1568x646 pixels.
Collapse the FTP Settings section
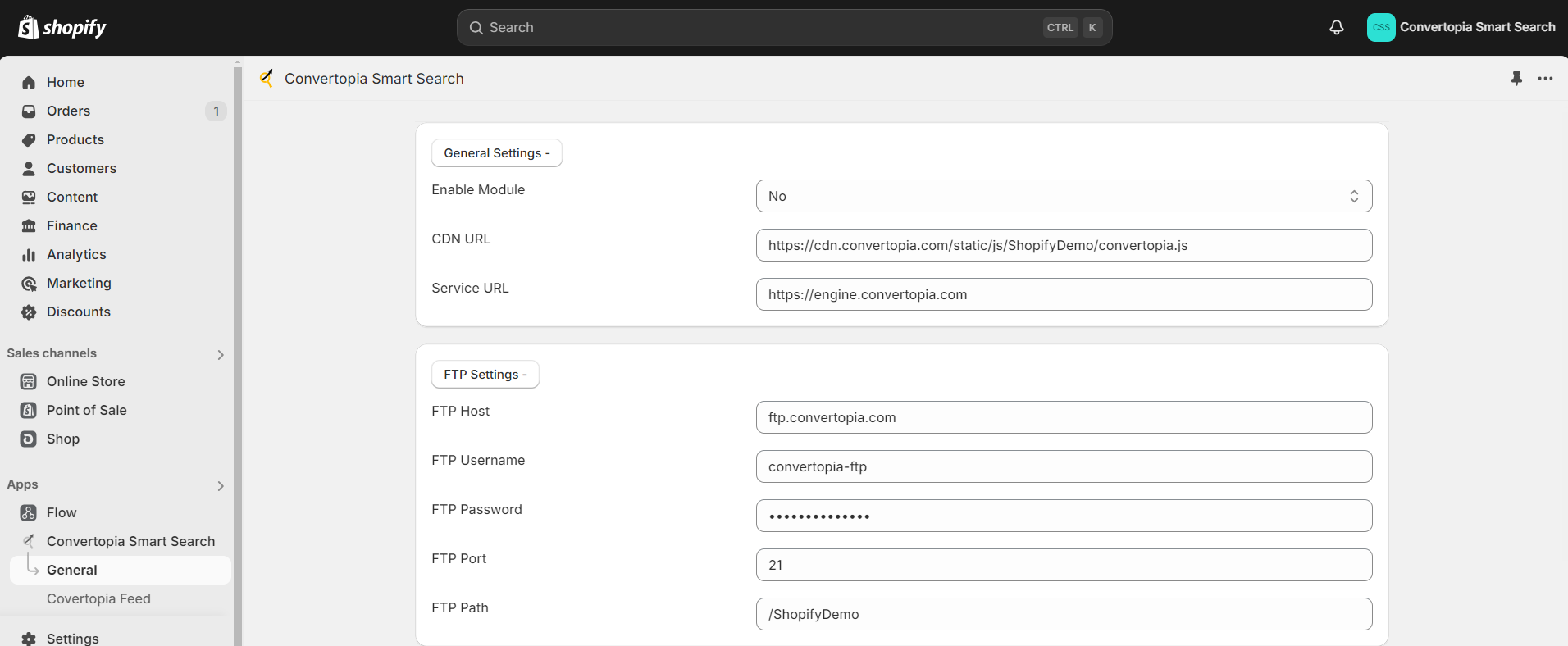tap(485, 375)
